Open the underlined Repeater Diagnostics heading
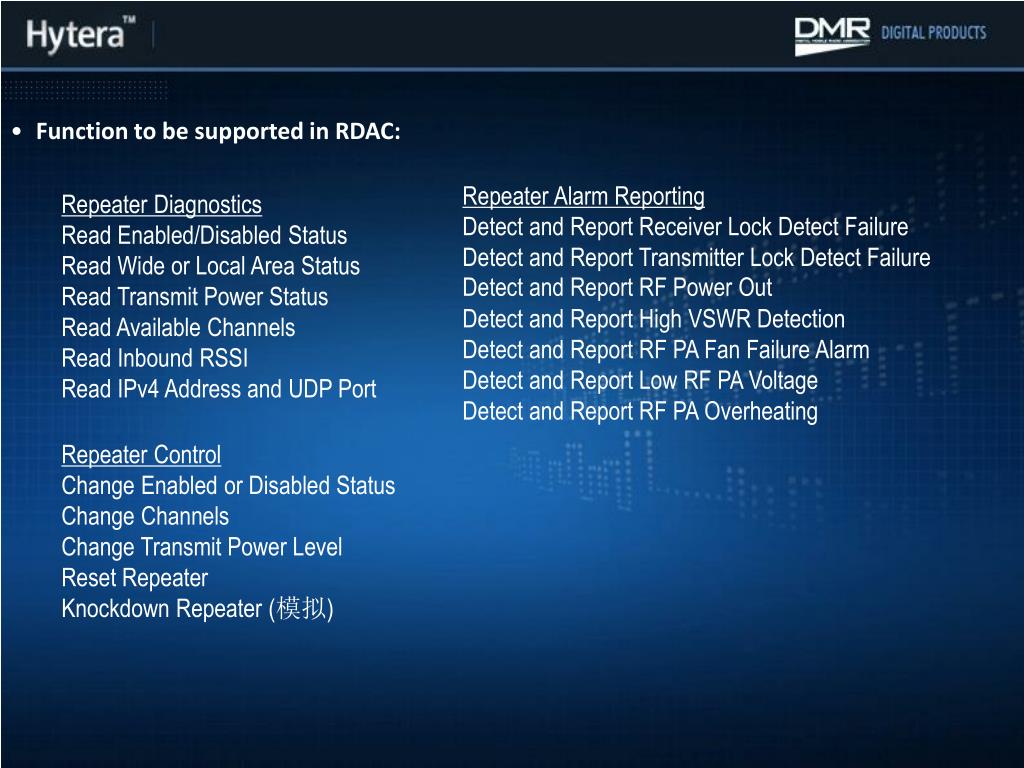Viewport: 1024px width, 768px height. (161, 205)
